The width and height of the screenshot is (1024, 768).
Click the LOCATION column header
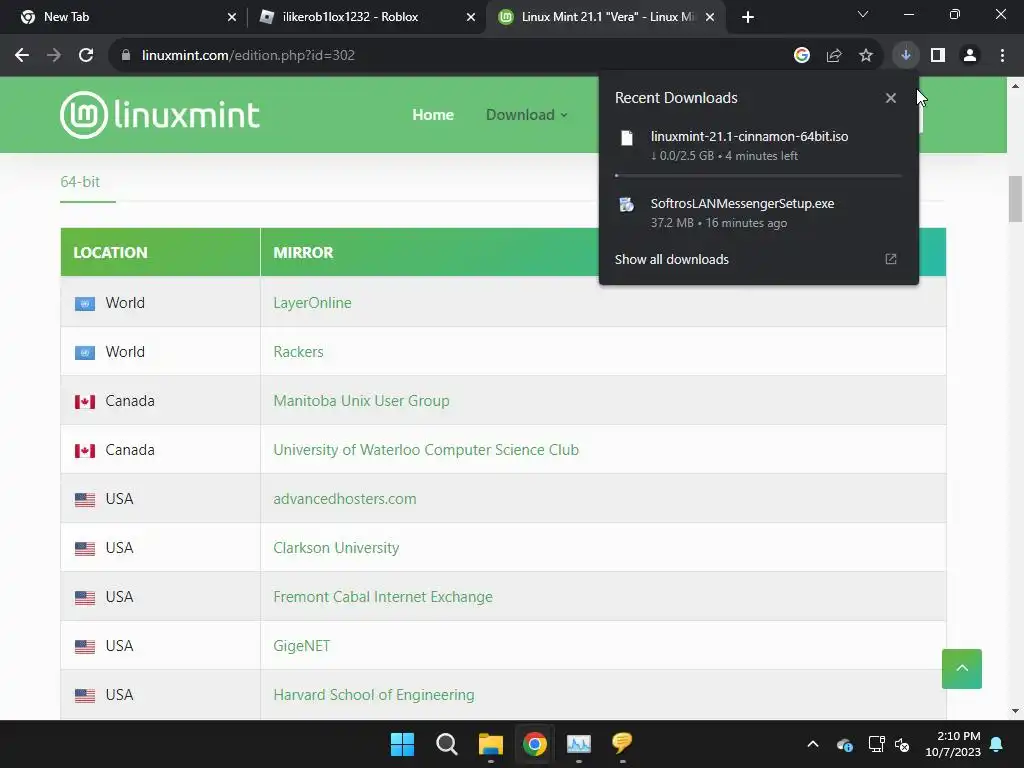click(161, 252)
